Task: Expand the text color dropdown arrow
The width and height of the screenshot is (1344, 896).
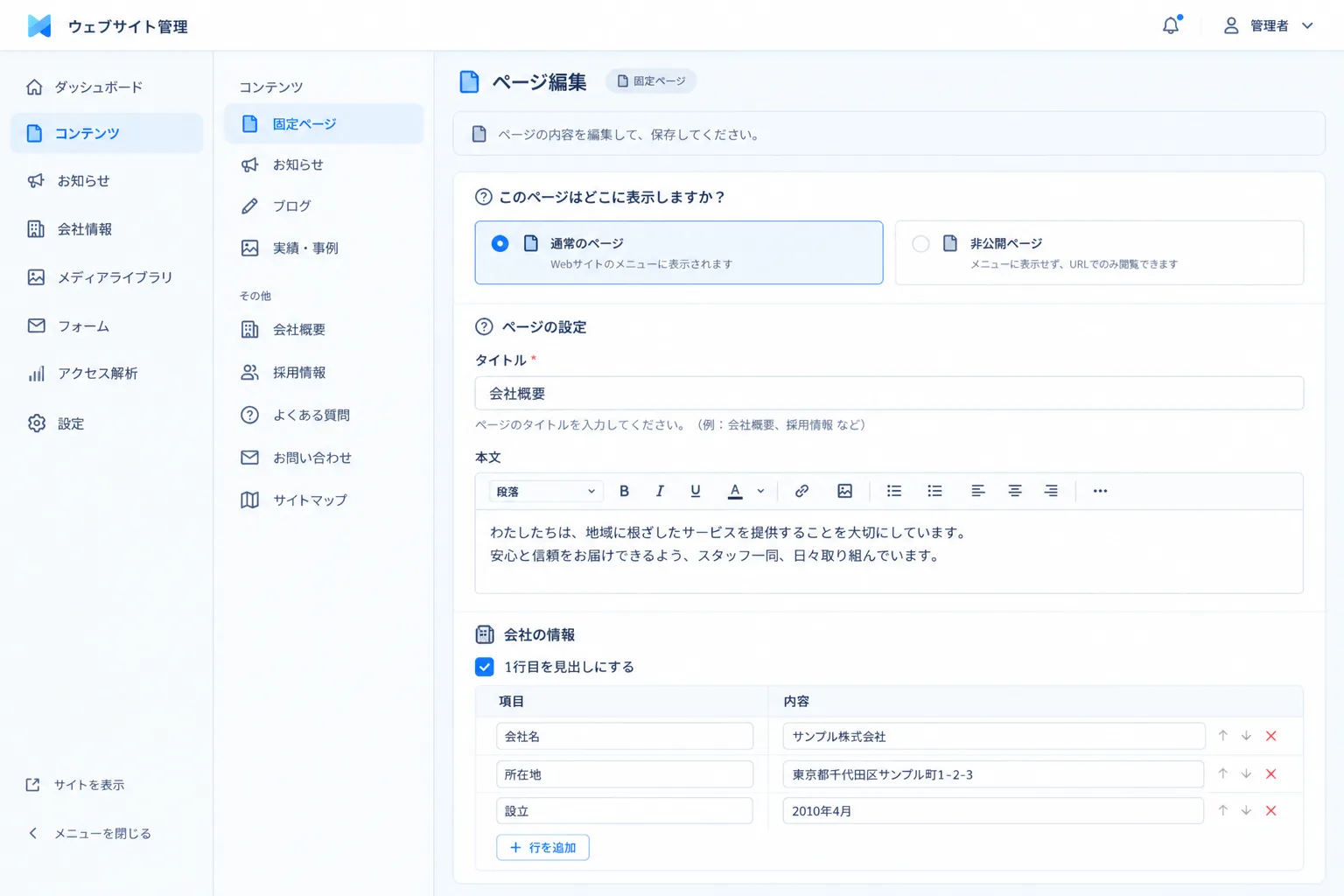Action: 760,491
